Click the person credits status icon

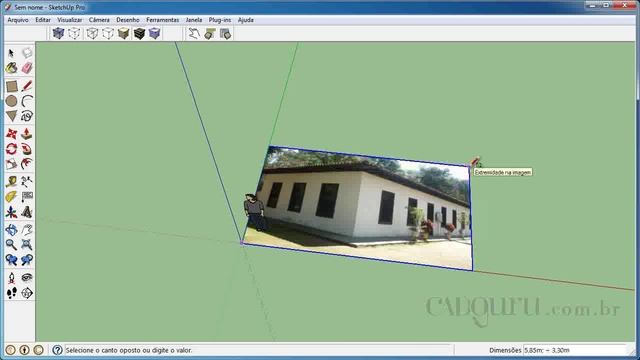(x=24, y=350)
